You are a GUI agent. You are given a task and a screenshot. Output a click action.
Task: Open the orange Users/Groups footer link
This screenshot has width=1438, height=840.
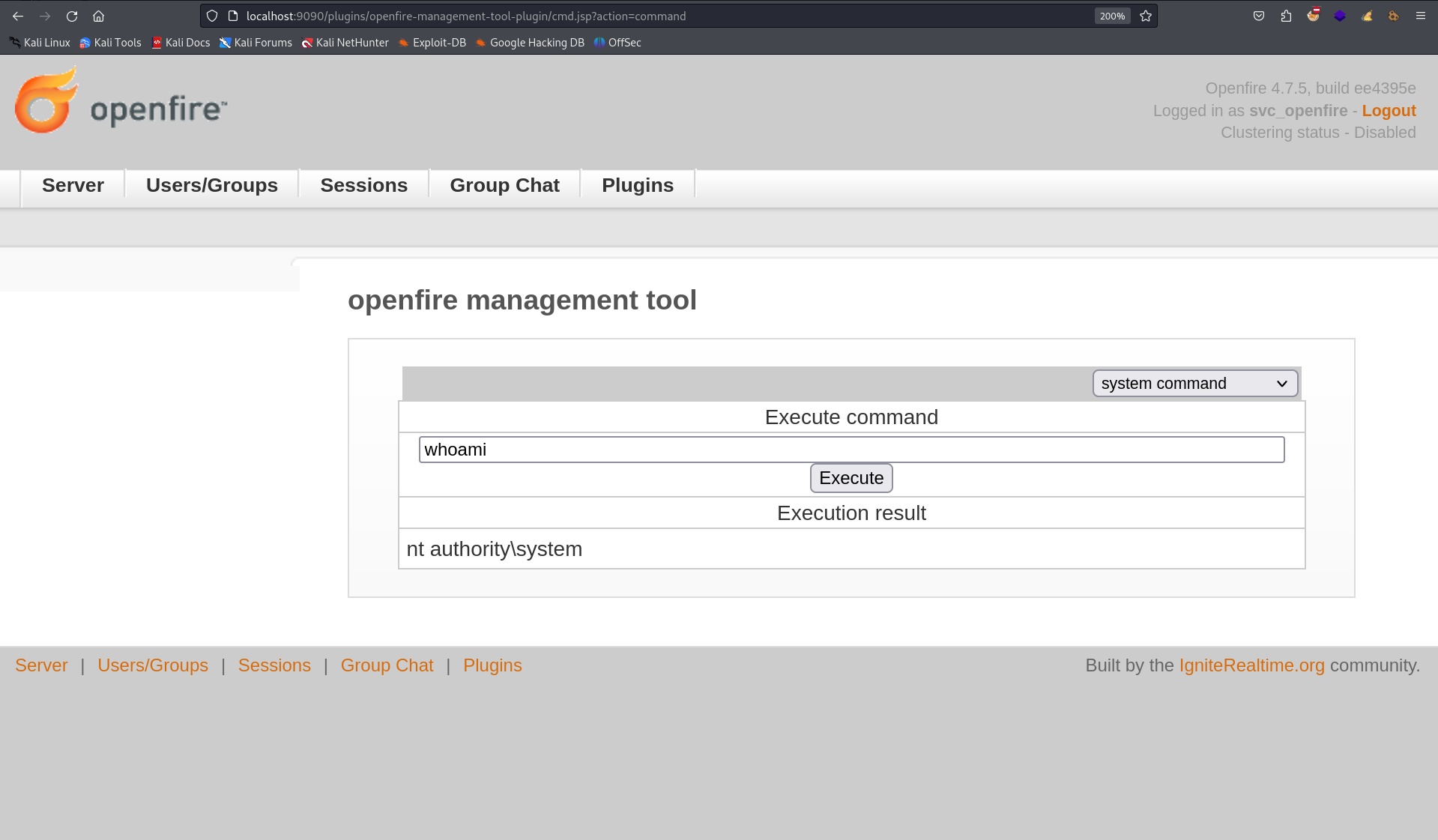[153, 665]
